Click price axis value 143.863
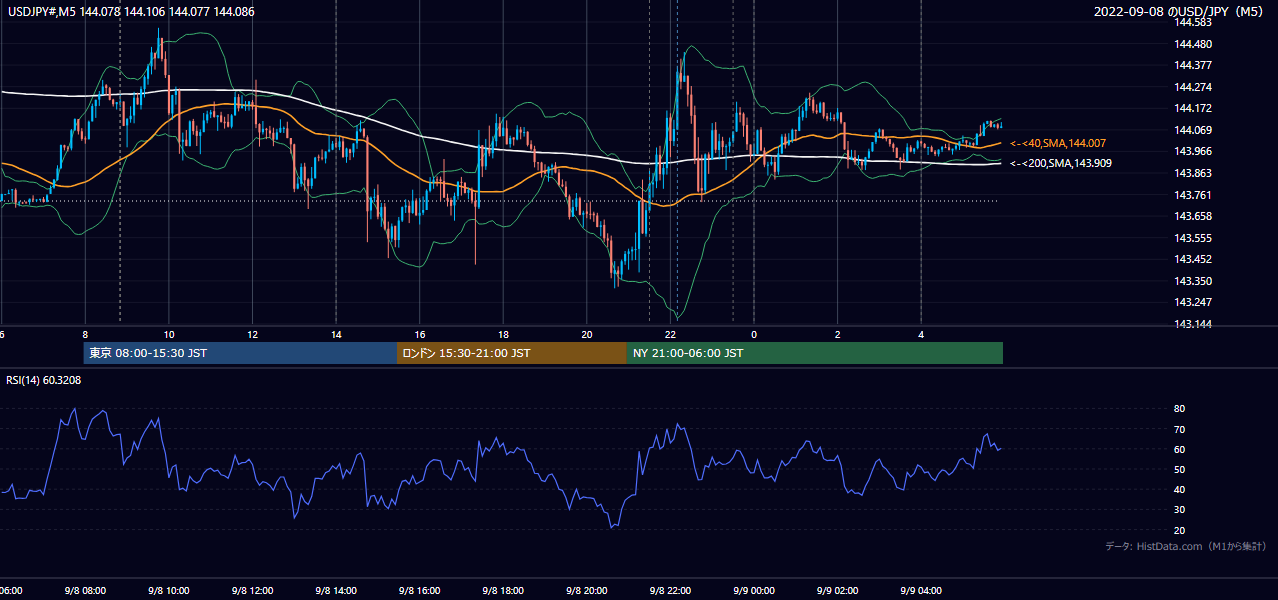Screen dimensions: 1278x600 pos(1194,173)
